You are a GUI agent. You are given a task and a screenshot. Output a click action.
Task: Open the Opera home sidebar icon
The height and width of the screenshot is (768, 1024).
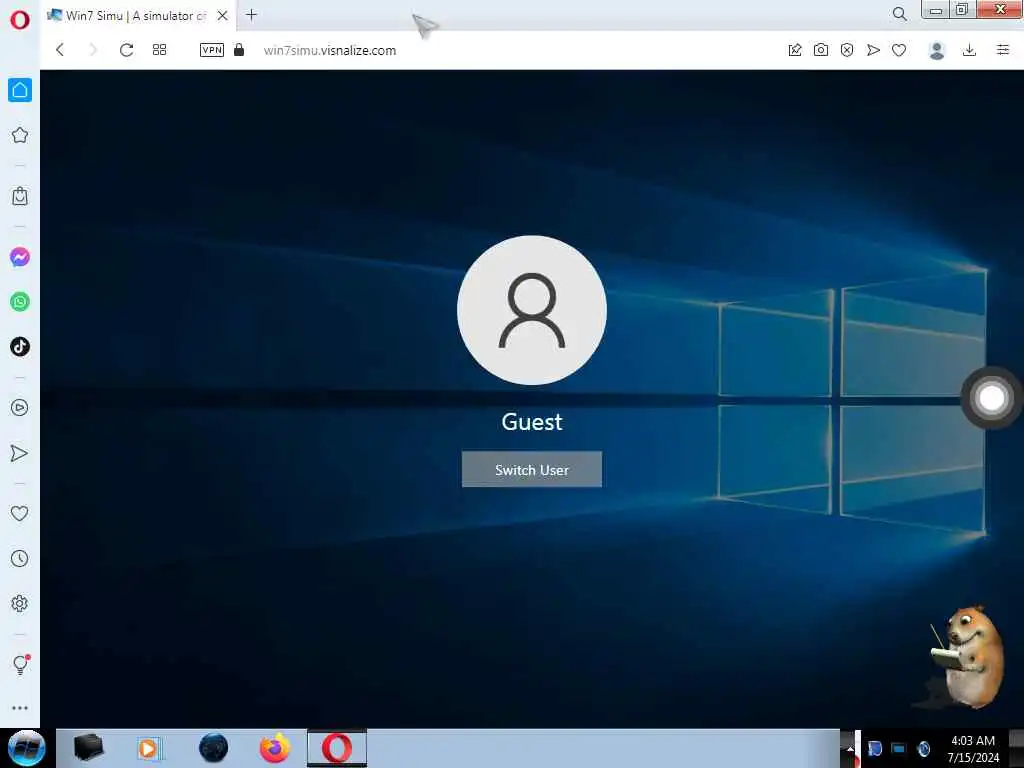tap(20, 90)
